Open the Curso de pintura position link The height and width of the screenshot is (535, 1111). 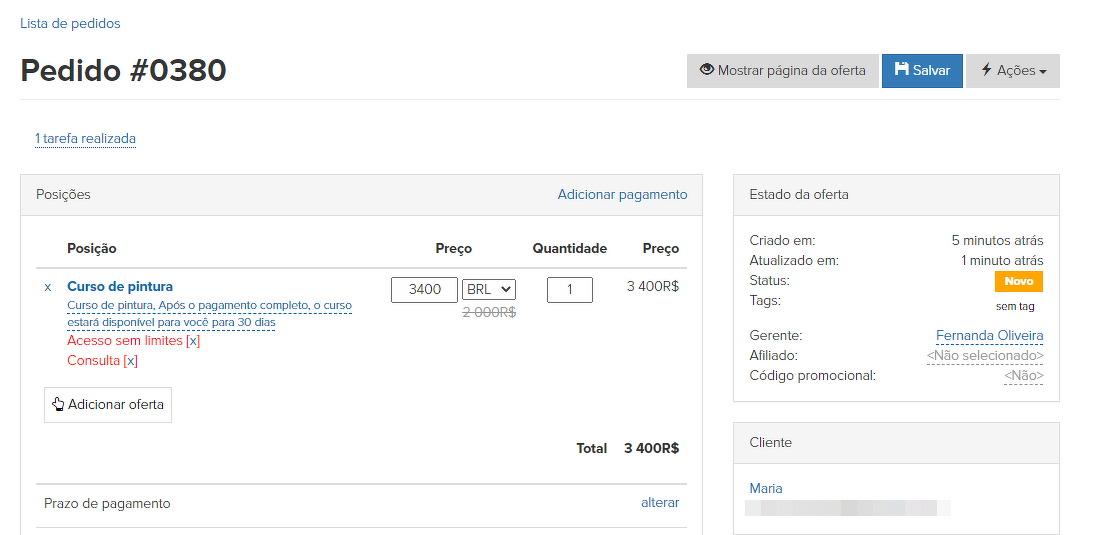(120, 287)
